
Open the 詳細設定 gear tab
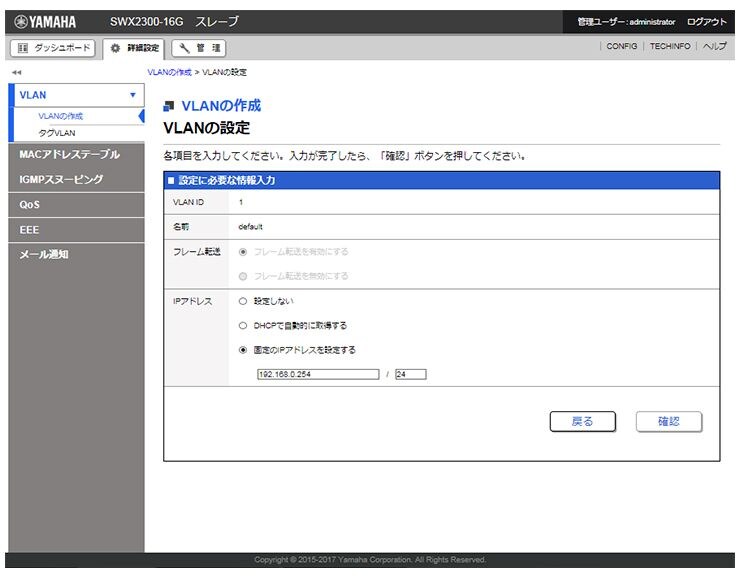132,47
